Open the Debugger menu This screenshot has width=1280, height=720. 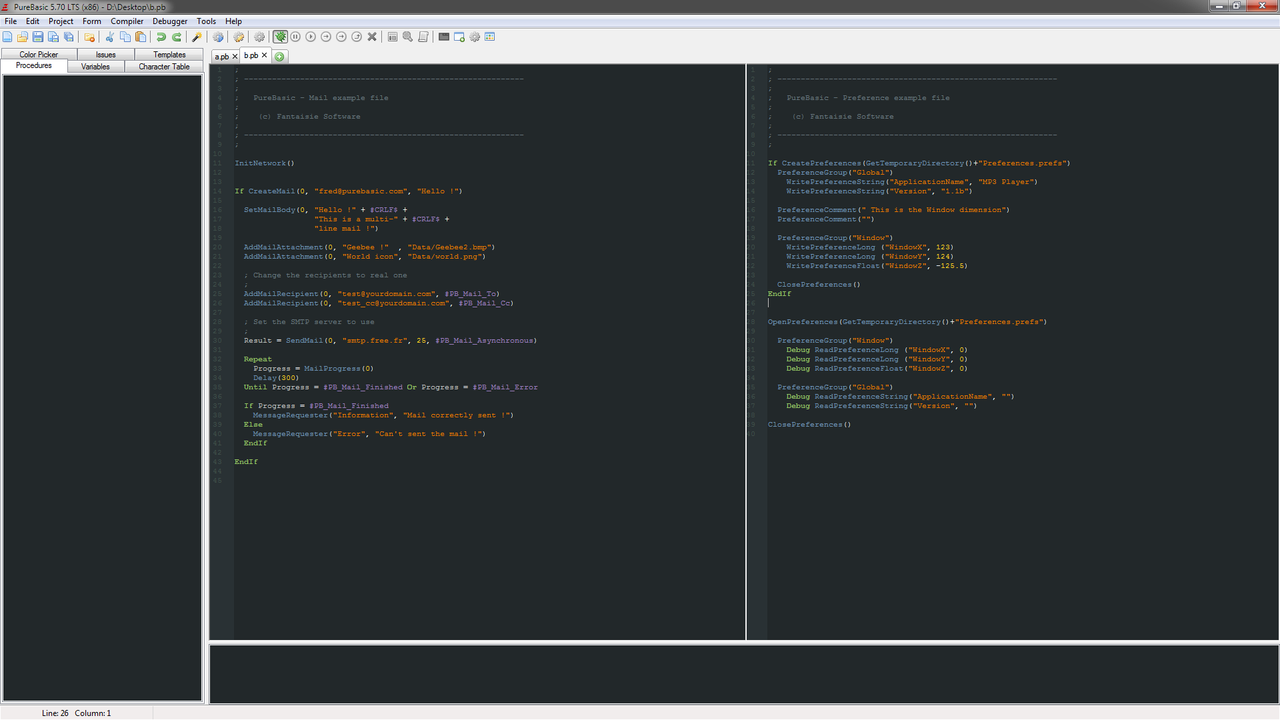(170, 21)
